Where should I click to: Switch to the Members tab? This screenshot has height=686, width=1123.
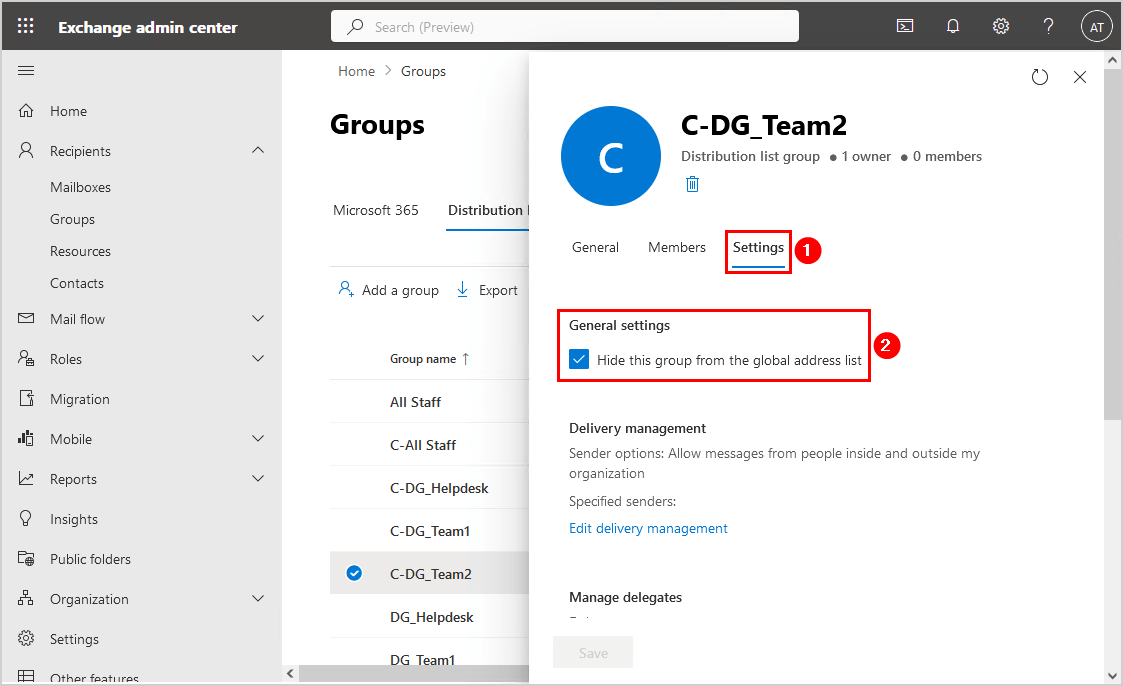point(677,248)
